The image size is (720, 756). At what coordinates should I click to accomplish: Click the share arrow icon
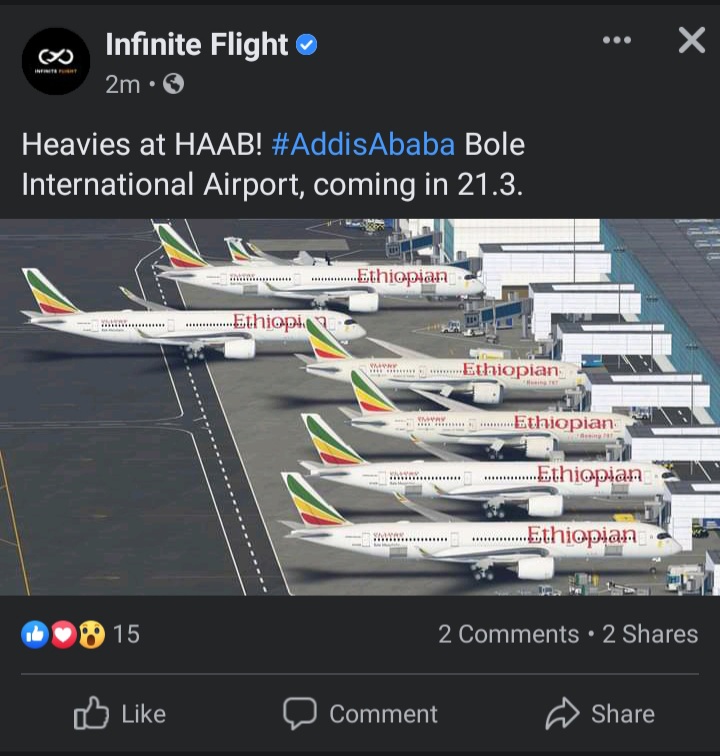click(x=562, y=713)
